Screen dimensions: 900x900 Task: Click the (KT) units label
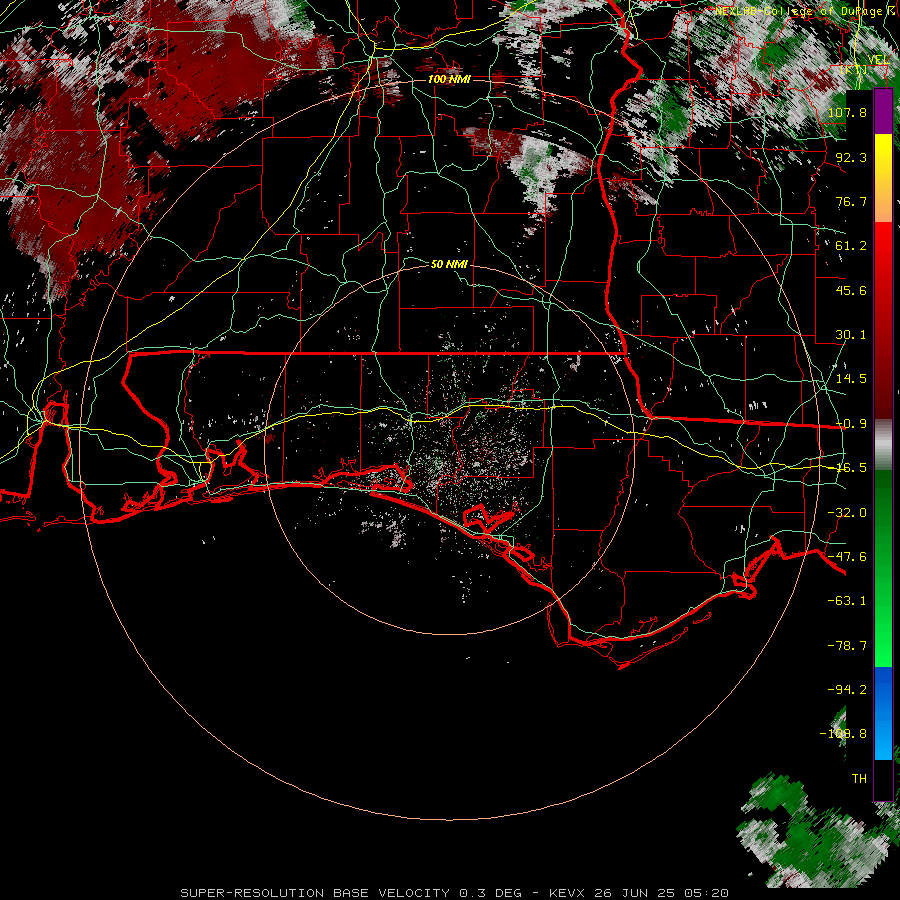(x=854, y=69)
